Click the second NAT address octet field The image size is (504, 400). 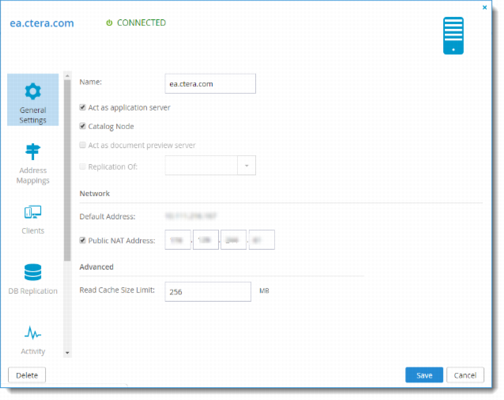click(206, 240)
